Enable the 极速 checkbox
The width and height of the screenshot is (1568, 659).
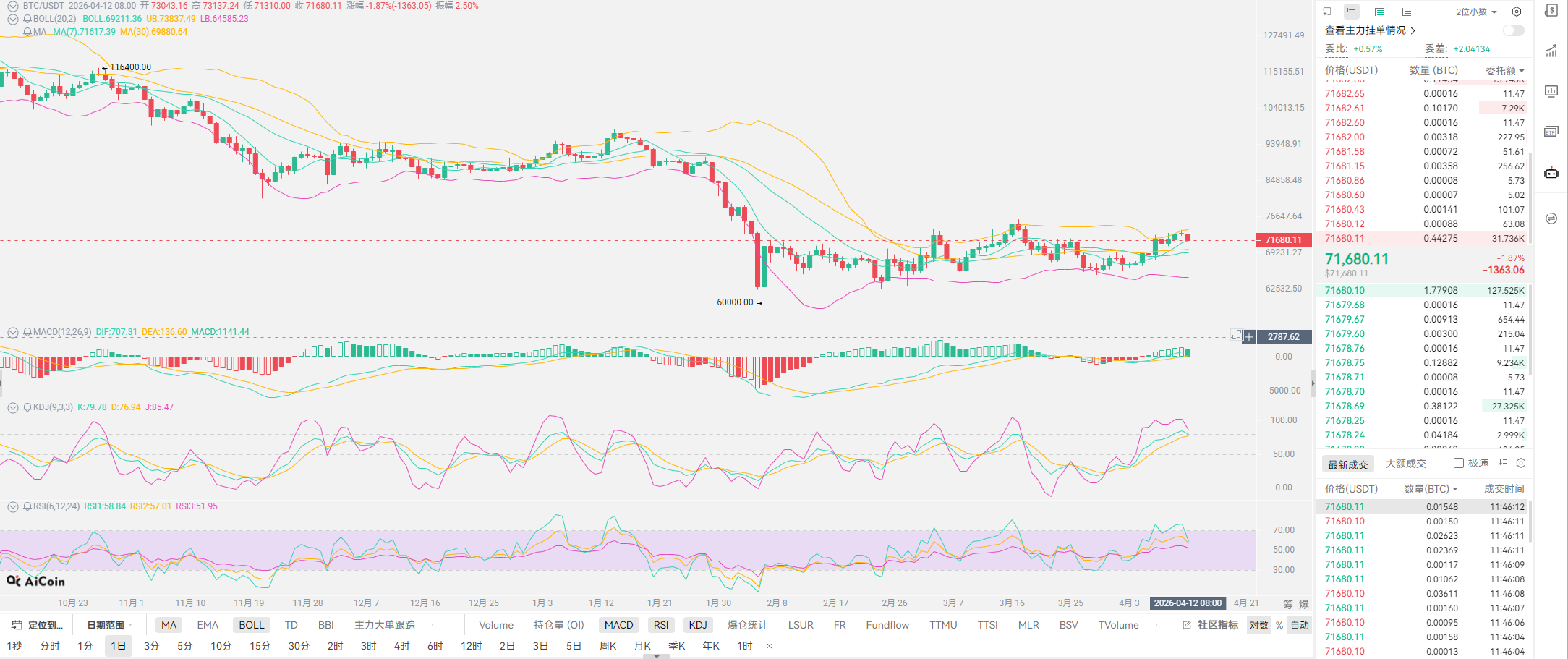pyautogui.click(x=1459, y=463)
